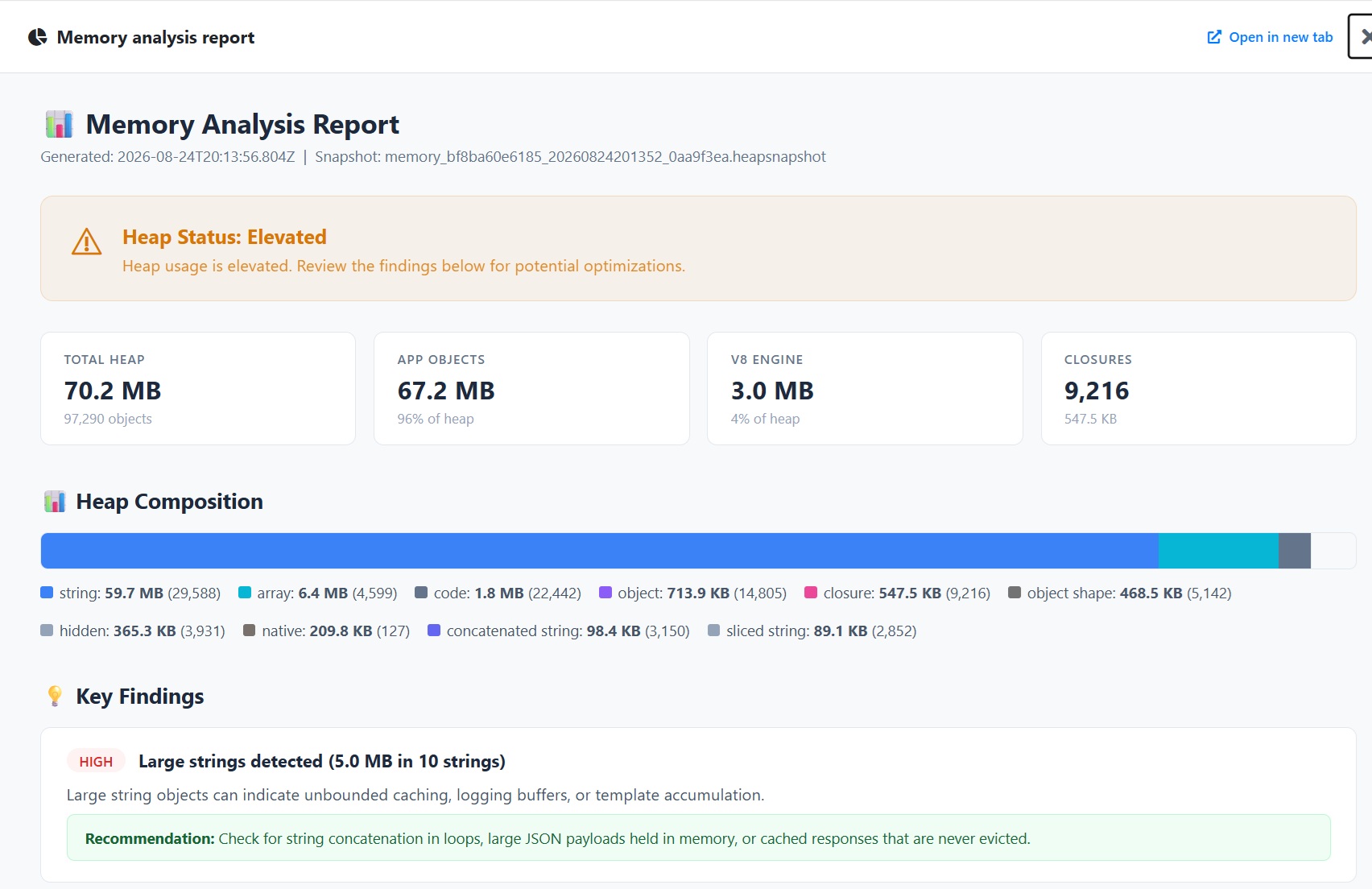Click the teal array legend swatch
Viewport: 1372px width, 889px height.
[245, 593]
